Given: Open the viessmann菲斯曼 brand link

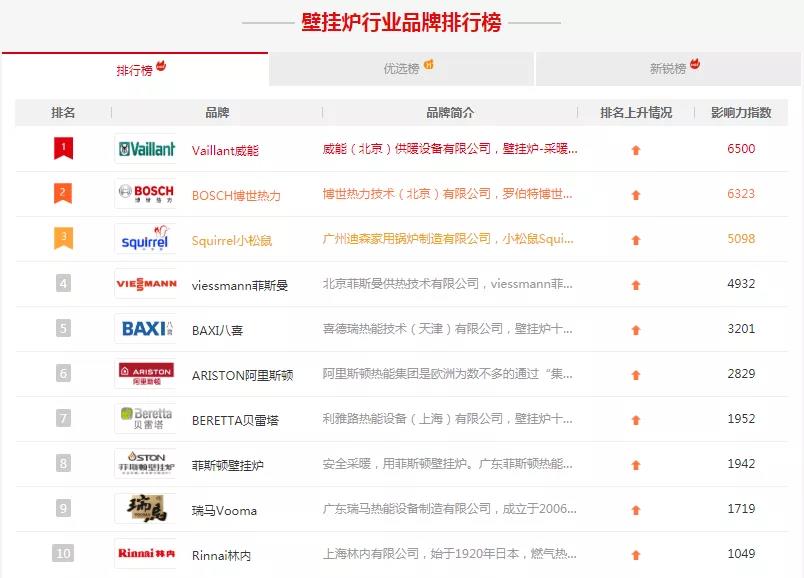Looking at the screenshot, I should (239, 285).
